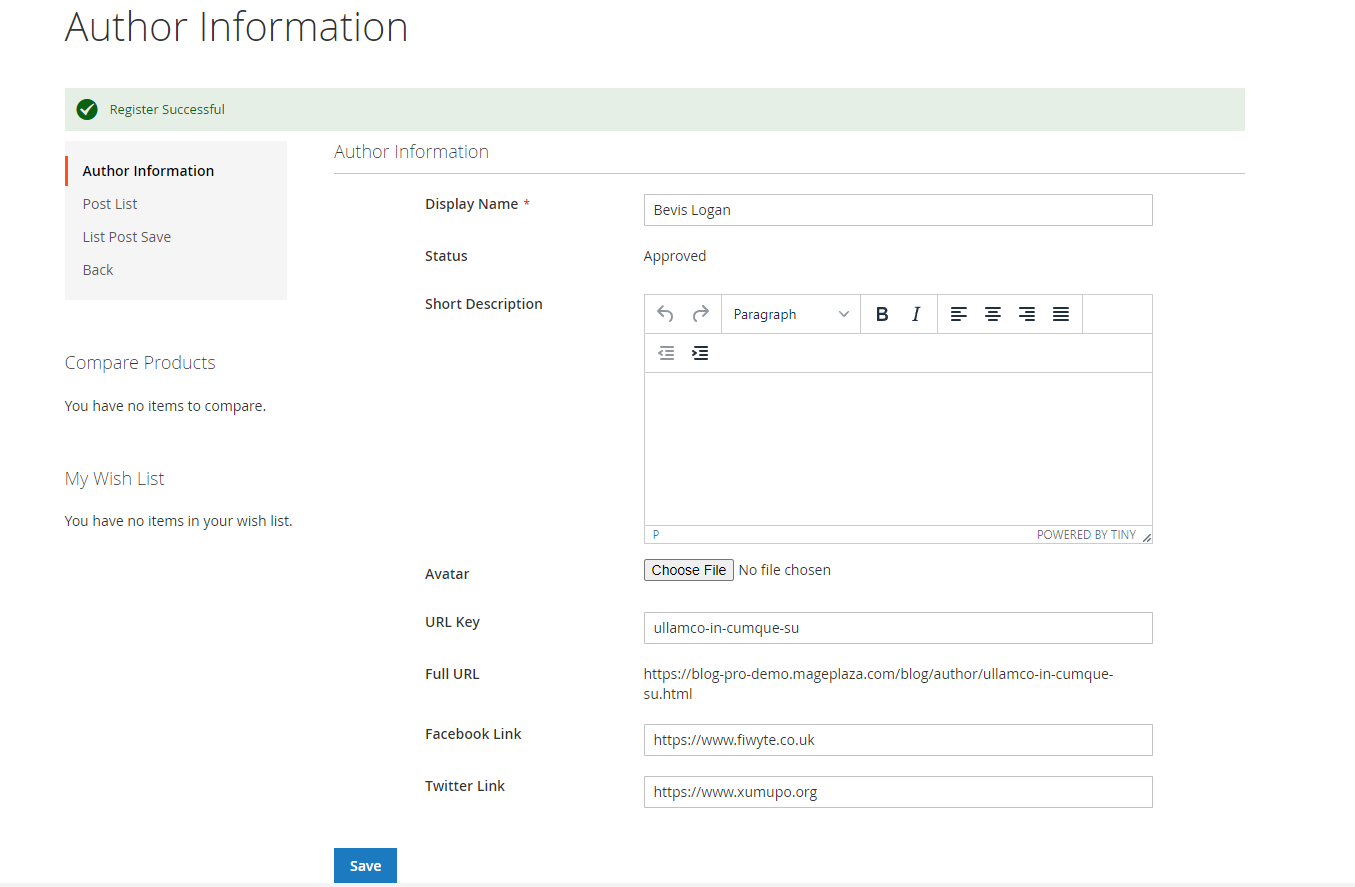
Task: Open Post List in the sidebar
Action: pos(110,204)
